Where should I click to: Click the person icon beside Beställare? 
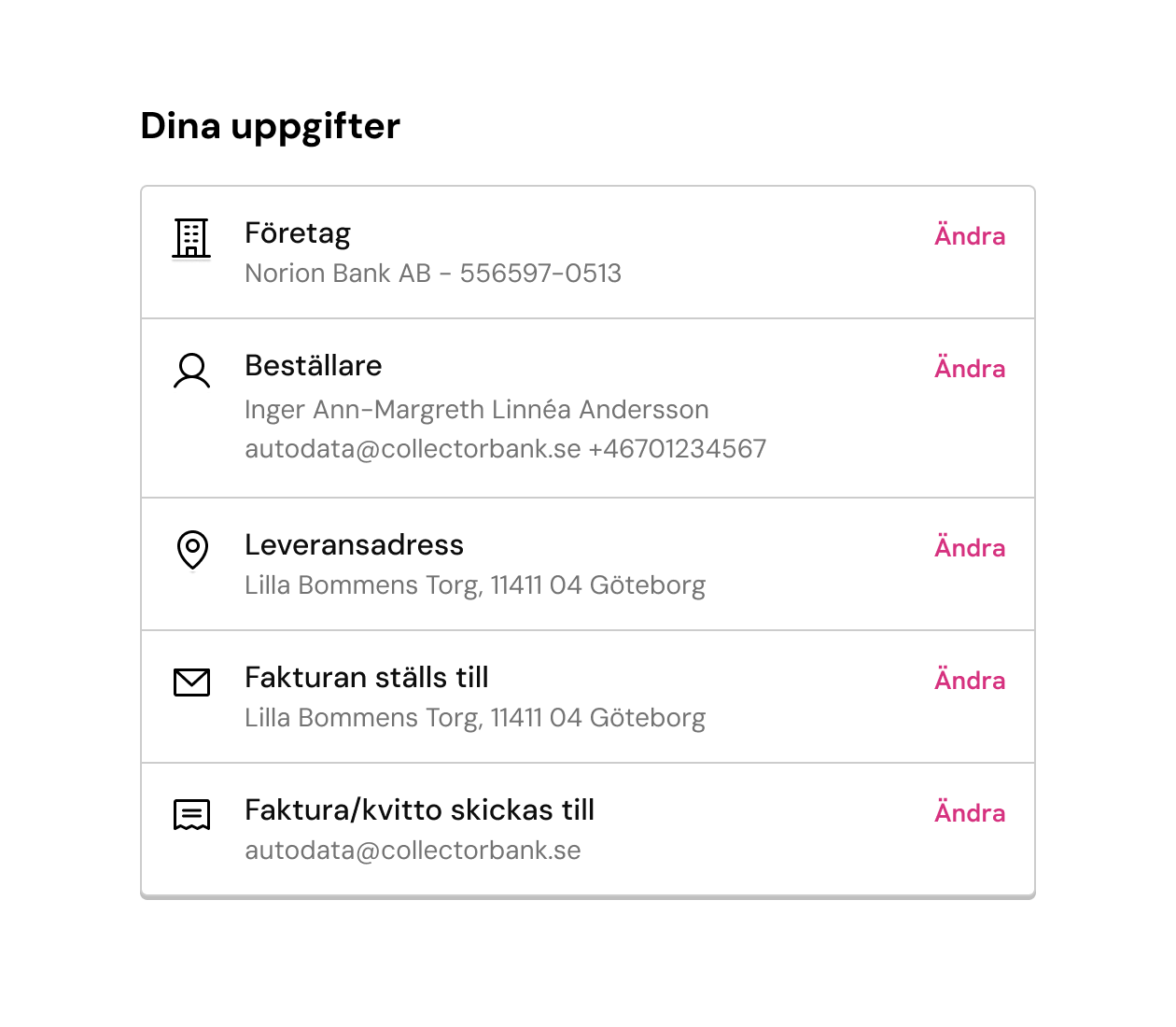[192, 371]
